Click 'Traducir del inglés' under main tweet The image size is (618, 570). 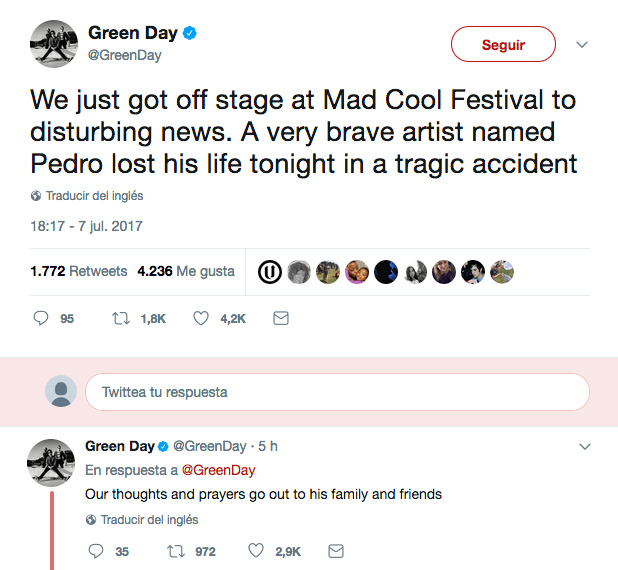click(x=94, y=196)
